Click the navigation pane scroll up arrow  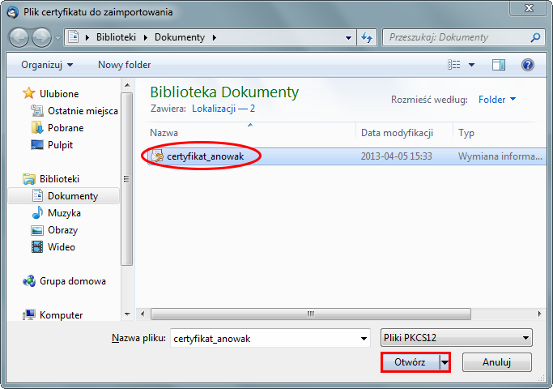[127, 85]
